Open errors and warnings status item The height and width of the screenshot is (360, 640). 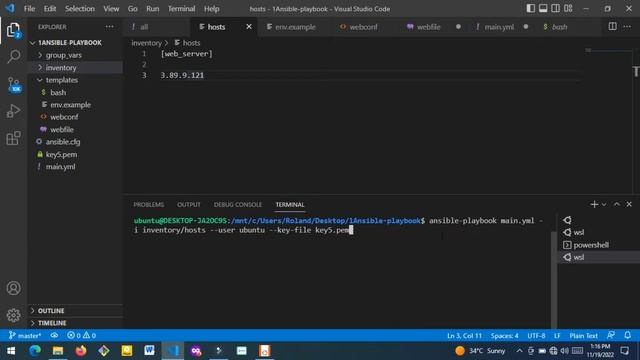point(81,336)
